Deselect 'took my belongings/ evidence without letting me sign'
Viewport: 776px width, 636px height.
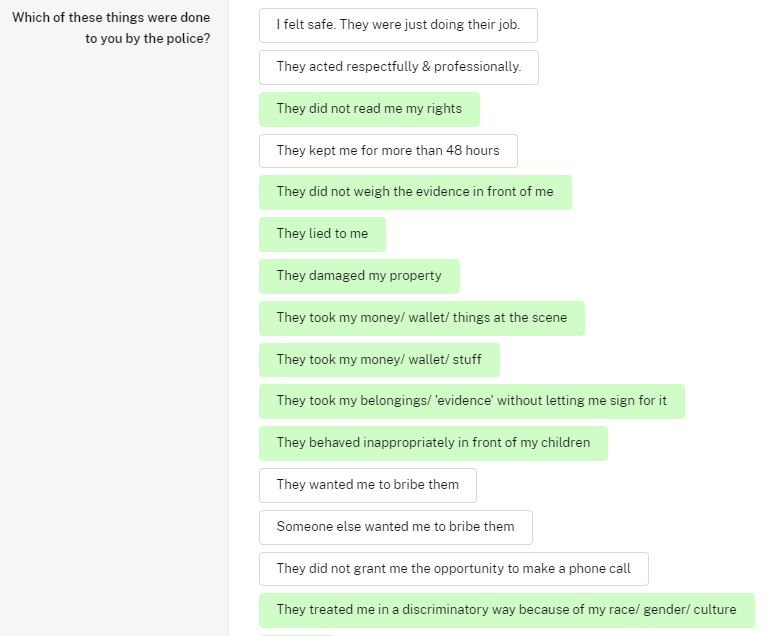coord(472,401)
